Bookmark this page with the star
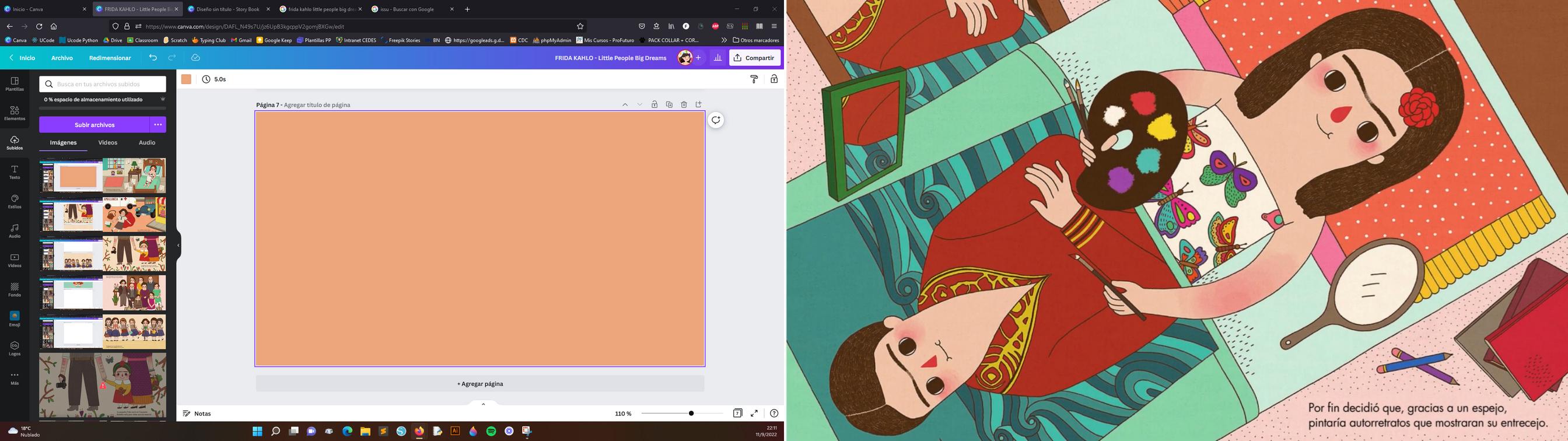 pos(580,26)
